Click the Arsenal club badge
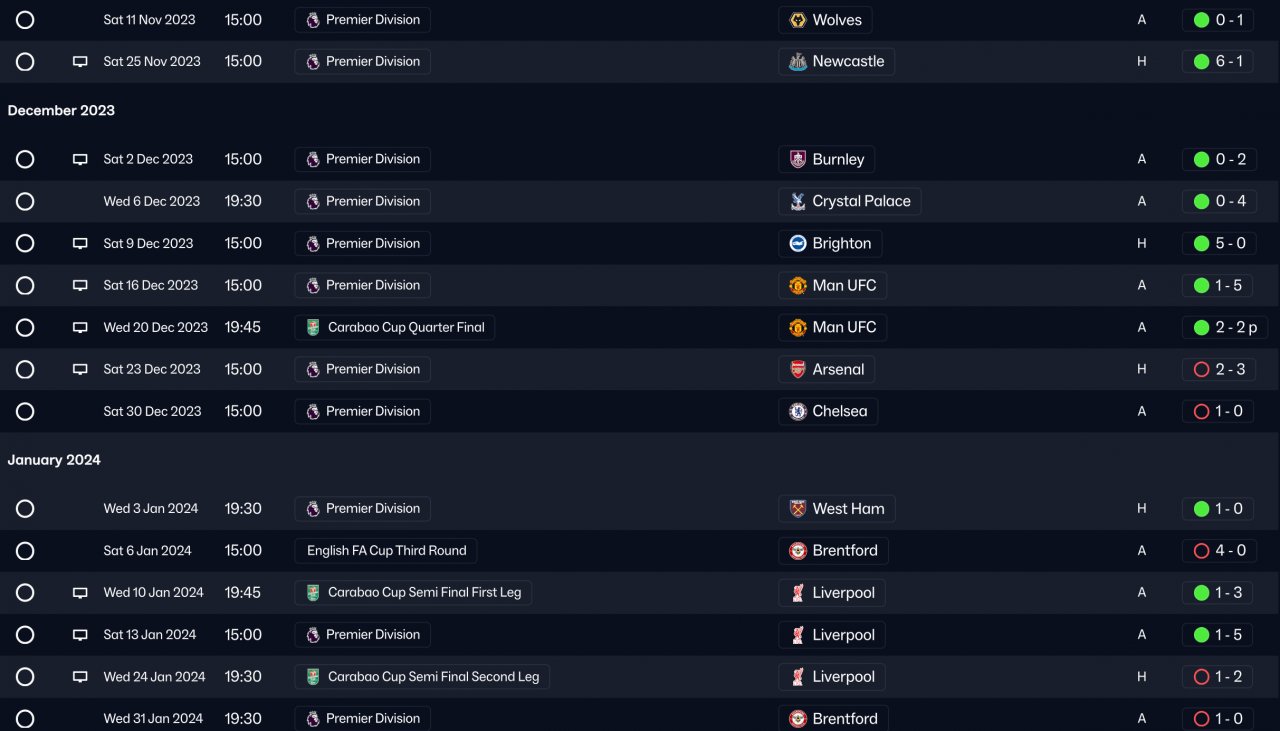 [x=798, y=370]
